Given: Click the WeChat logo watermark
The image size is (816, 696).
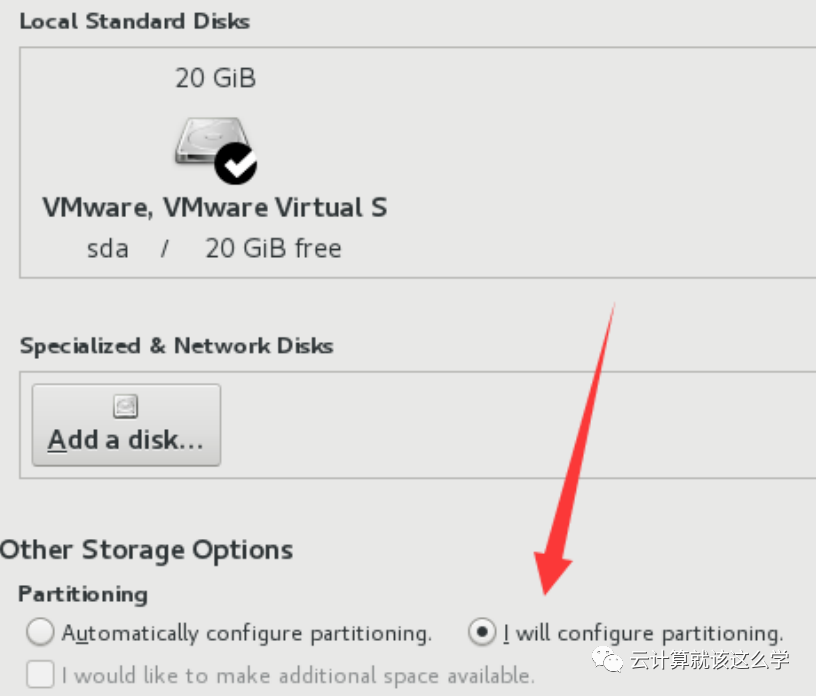Looking at the screenshot, I should click(607, 660).
